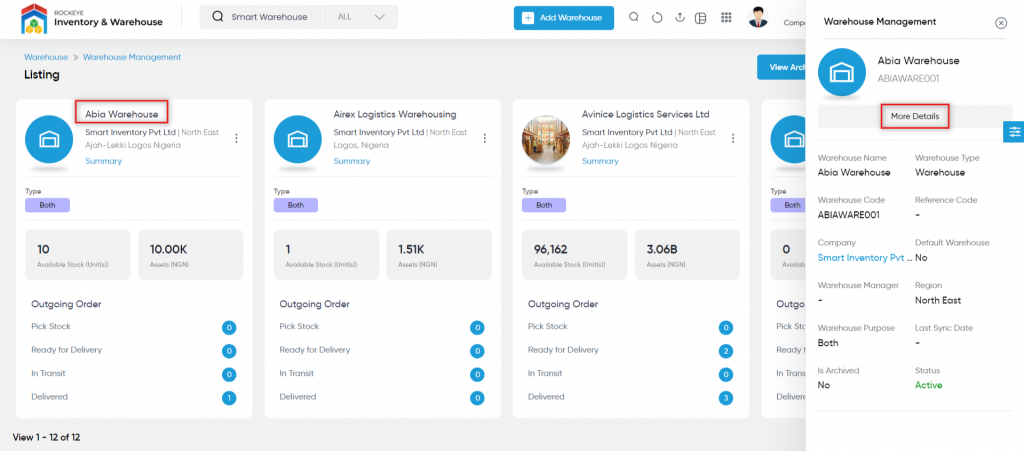Click the Warehouse breadcrumb link

tap(46, 57)
